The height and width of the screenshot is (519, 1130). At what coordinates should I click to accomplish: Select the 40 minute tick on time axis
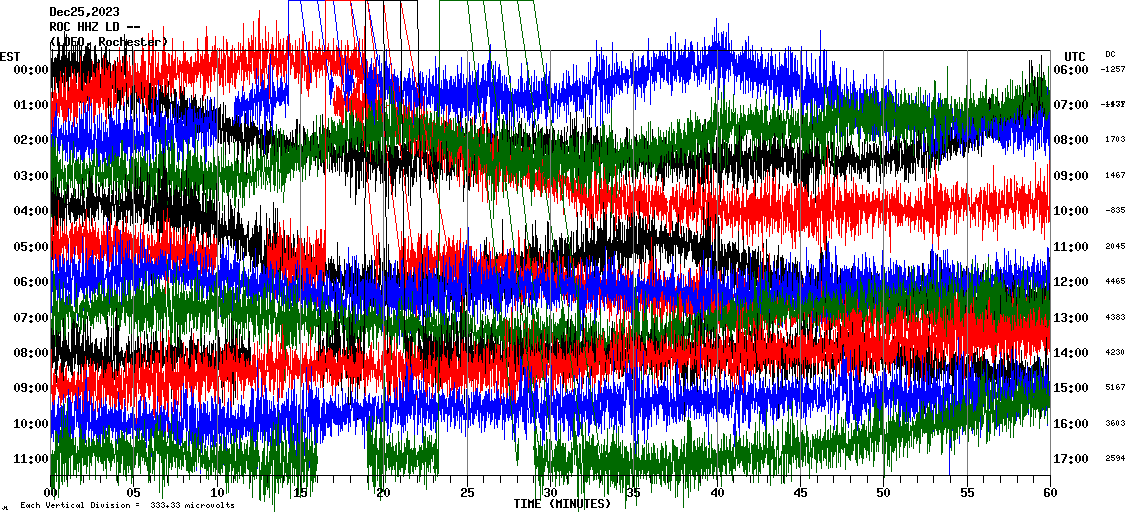click(x=716, y=493)
